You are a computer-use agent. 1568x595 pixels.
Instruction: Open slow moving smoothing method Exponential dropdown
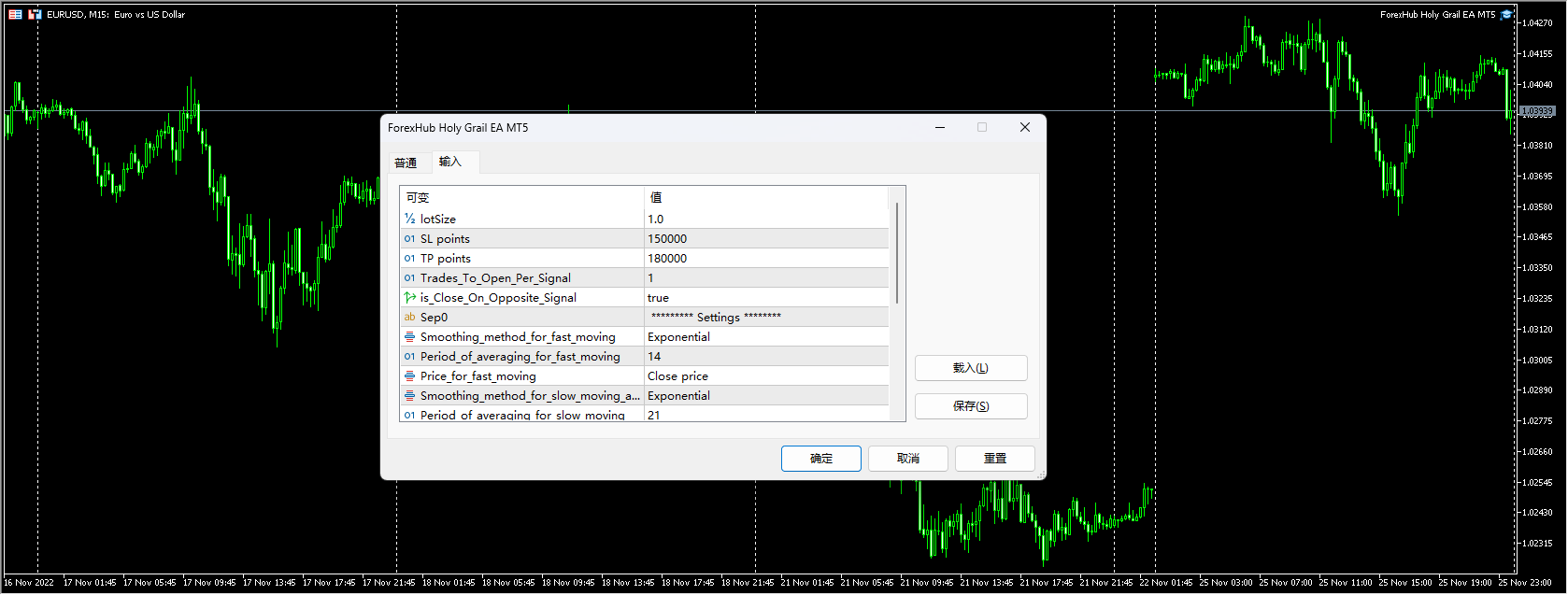(766, 395)
